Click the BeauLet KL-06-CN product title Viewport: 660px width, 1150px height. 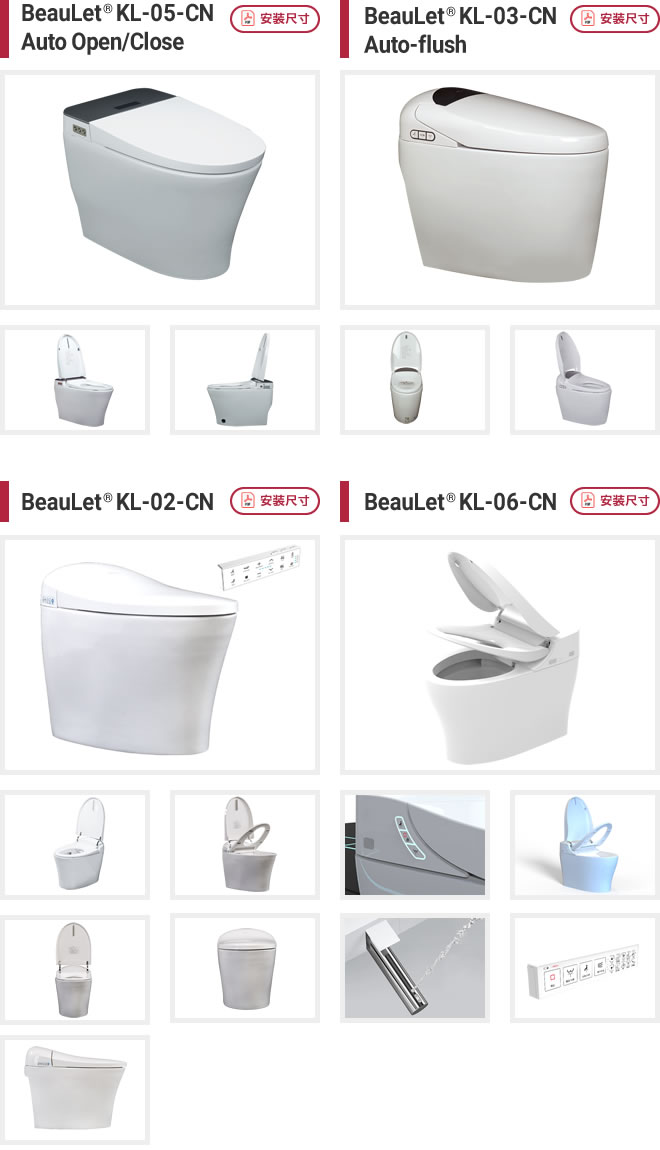pyautogui.click(x=461, y=502)
